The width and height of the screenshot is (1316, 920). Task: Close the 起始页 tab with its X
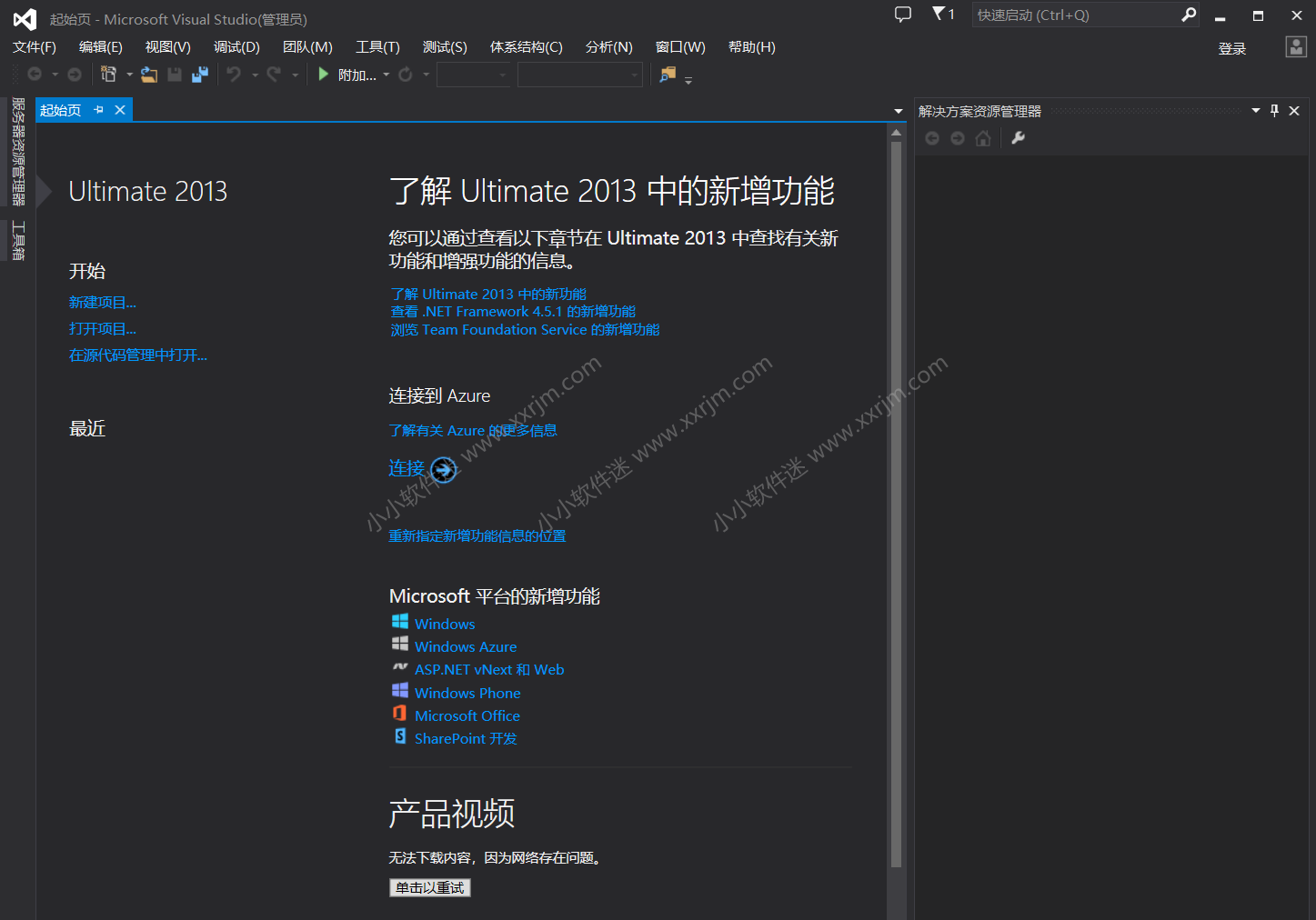[x=119, y=110]
